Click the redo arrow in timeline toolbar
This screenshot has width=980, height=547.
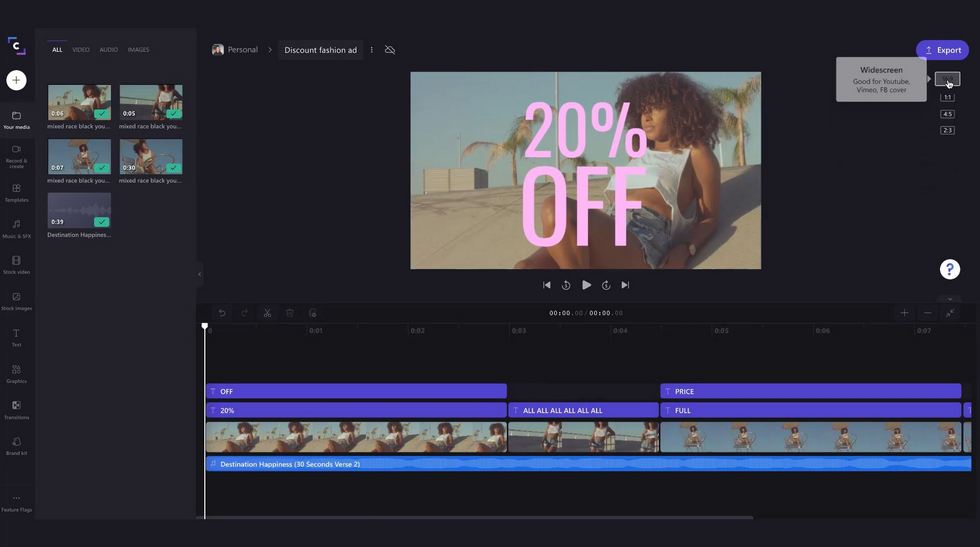244,313
